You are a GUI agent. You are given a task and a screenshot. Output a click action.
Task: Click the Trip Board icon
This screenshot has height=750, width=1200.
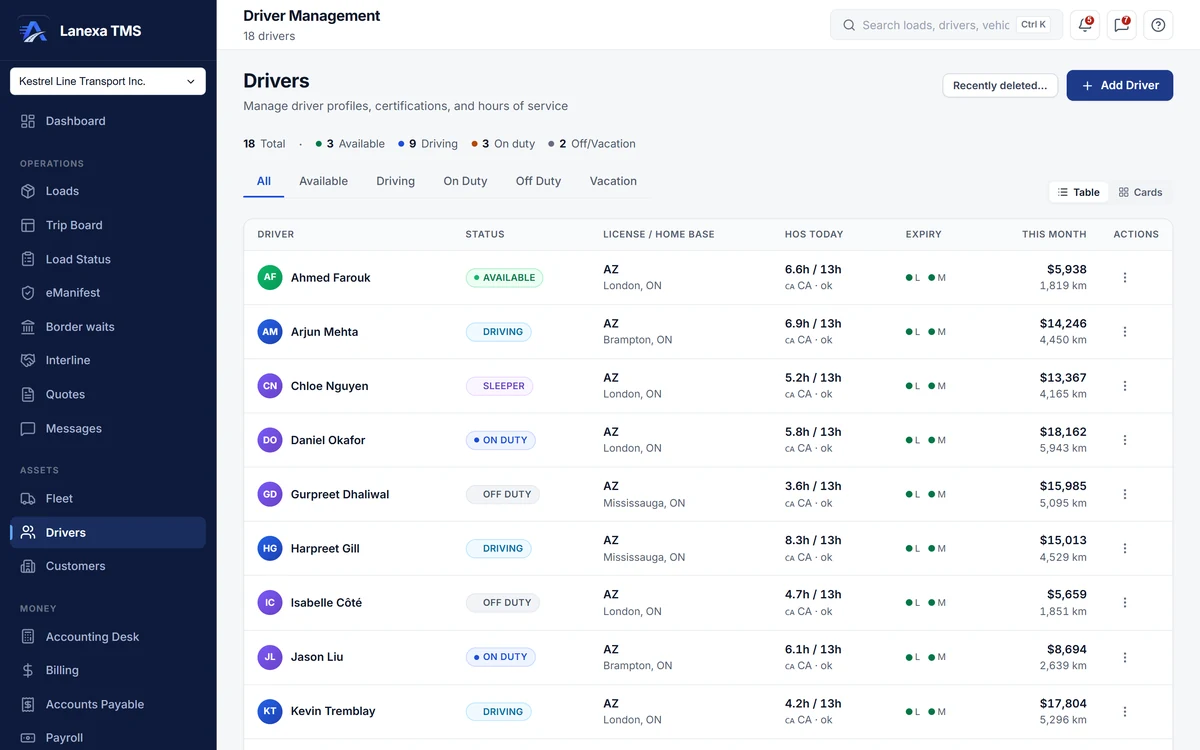[x=28, y=225]
